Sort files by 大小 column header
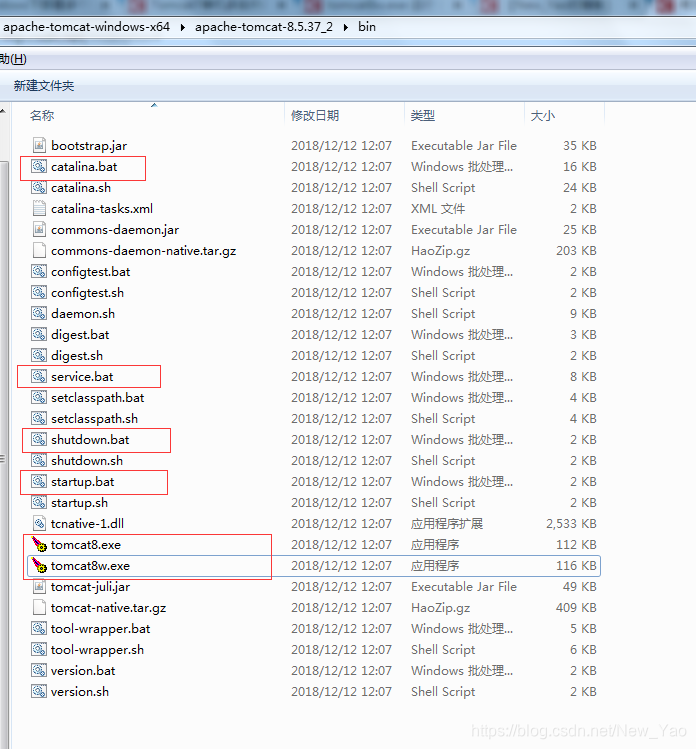The height and width of the screenshot is (749, 696). tap(543, 116)
